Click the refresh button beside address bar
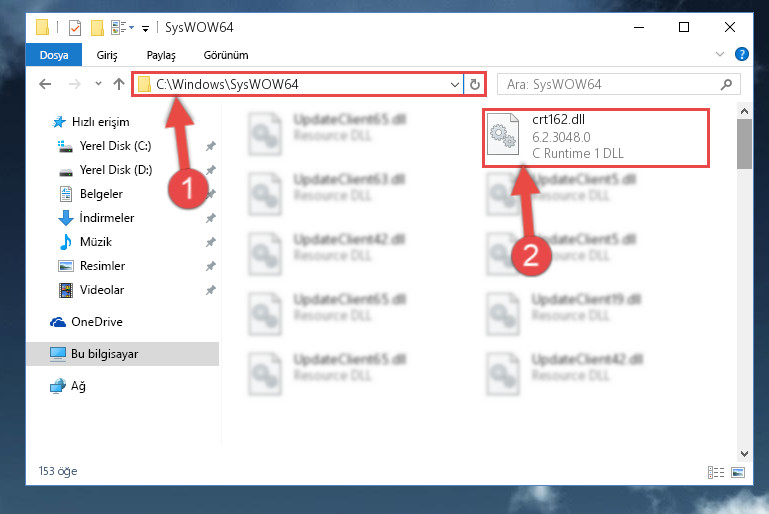Viewport: 769px width, 514px height. 474,84
